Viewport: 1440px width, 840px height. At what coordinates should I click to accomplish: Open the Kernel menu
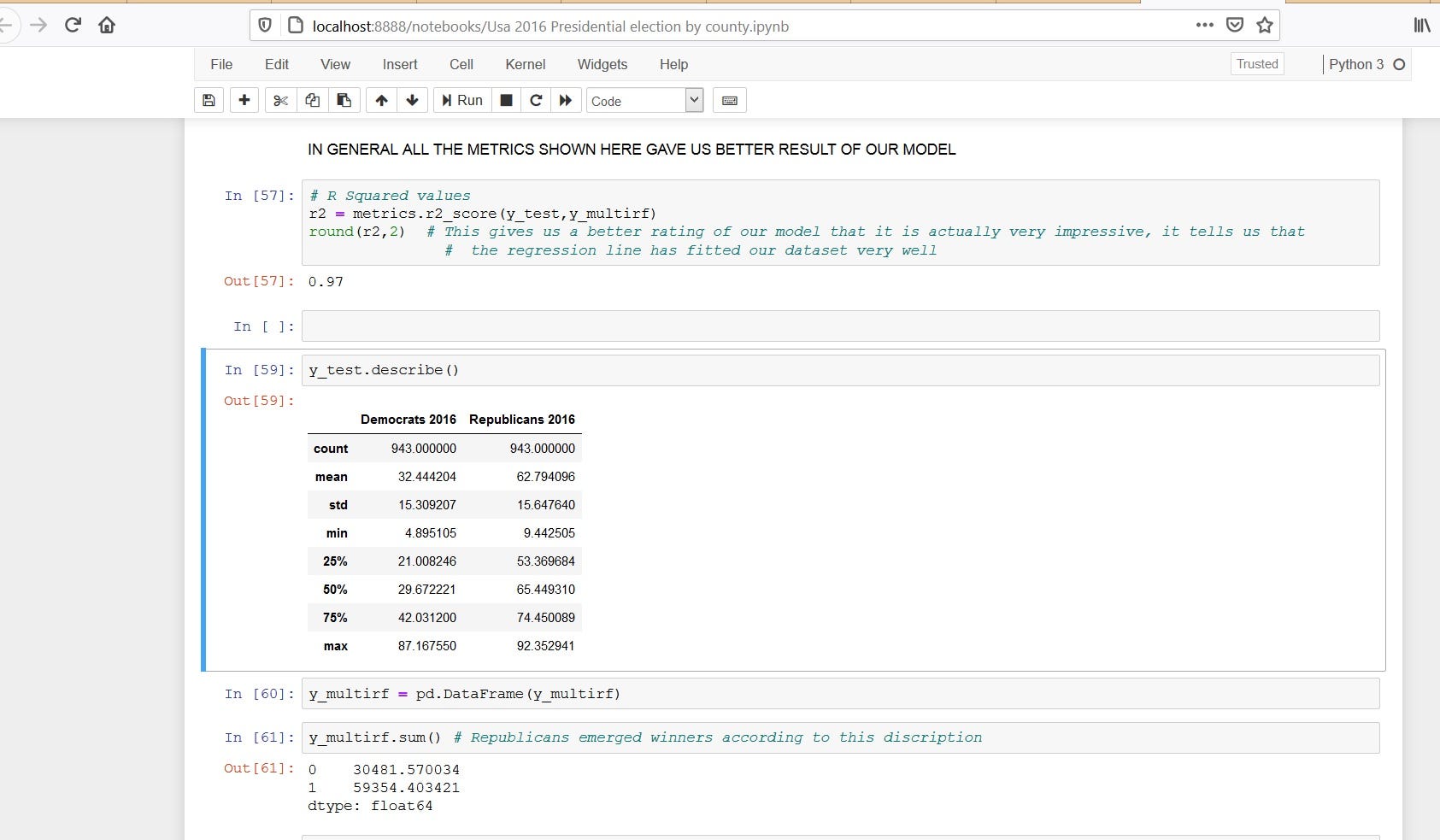pos(525,64)
